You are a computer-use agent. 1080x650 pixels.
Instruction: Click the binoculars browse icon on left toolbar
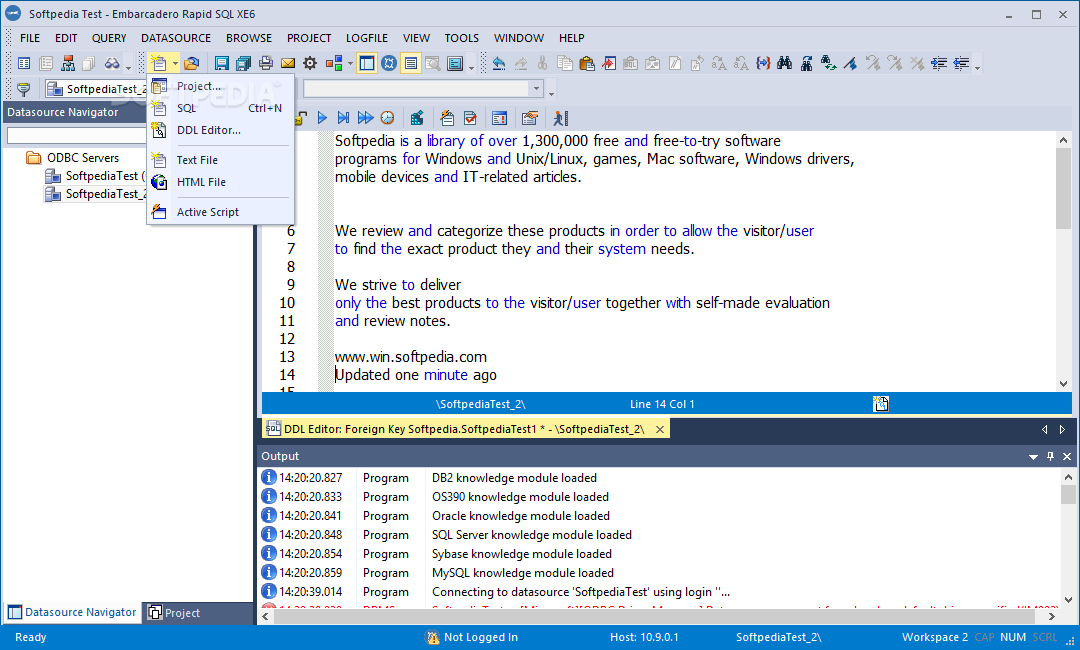pos(112,63)
